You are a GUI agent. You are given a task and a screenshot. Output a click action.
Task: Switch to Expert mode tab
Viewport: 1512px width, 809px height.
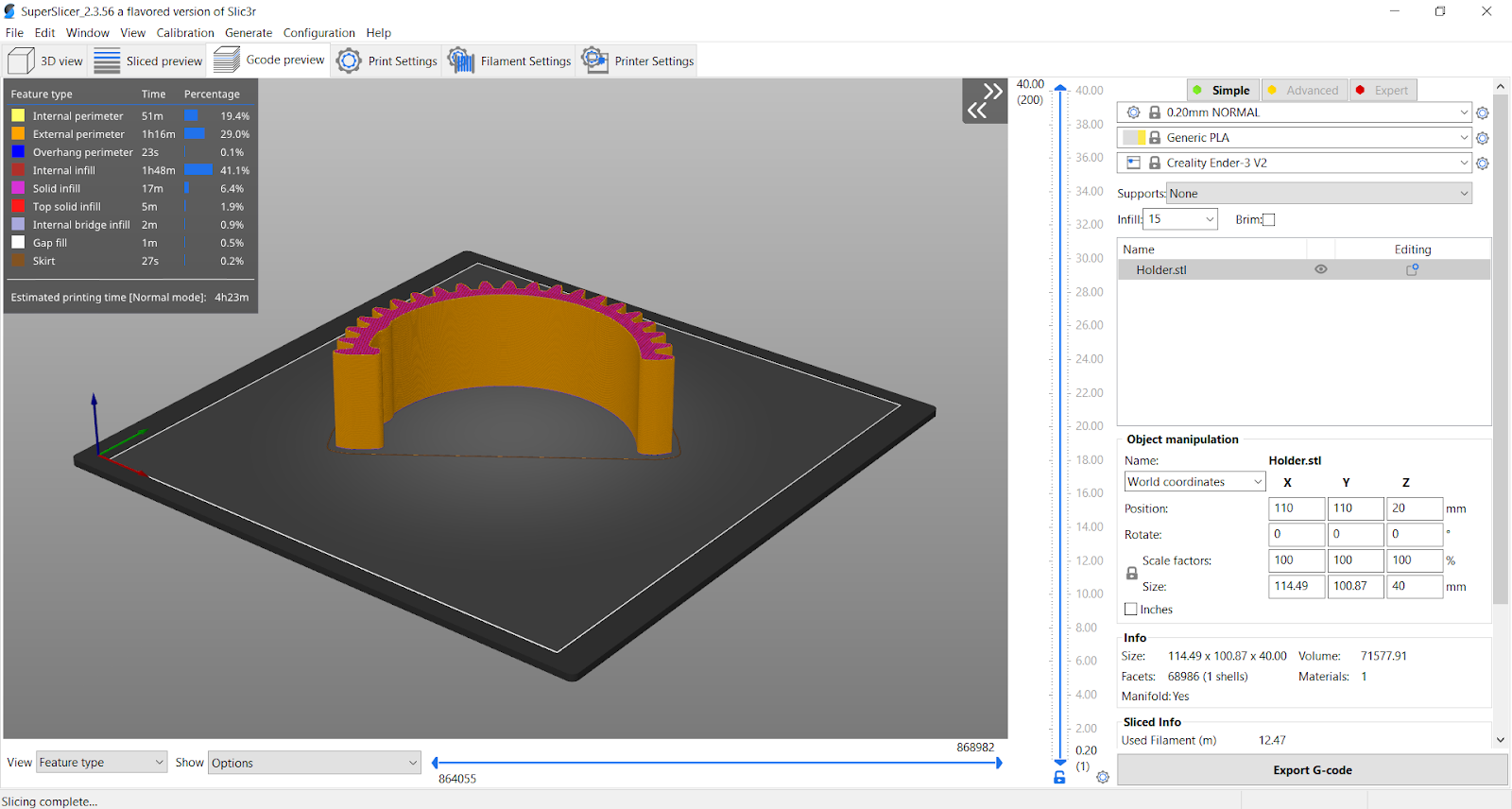pos(1383,91)
